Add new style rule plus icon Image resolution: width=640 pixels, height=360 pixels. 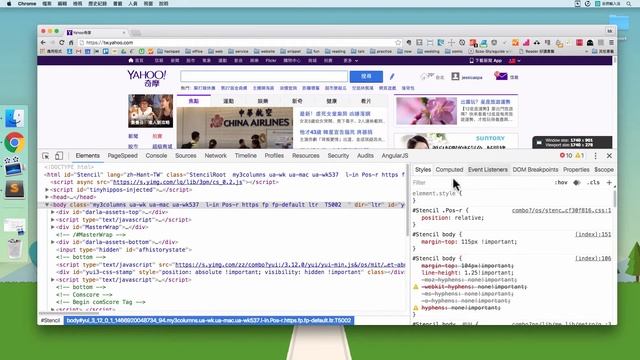[x=609, y=182]
